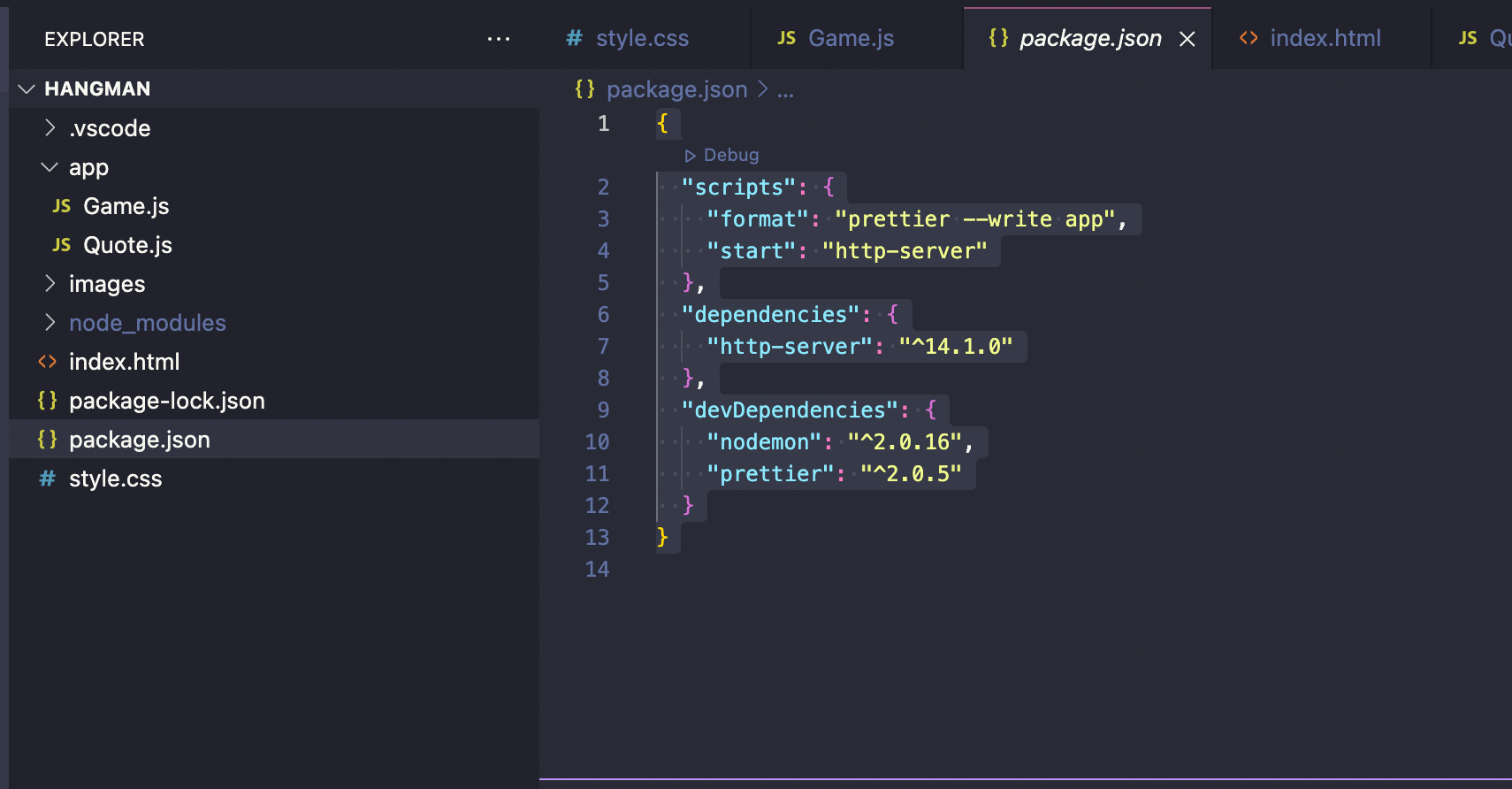The height and width of the screenshot is (789, 1512).
Task: Click the "prettier --write app" string
Action: 975,219
